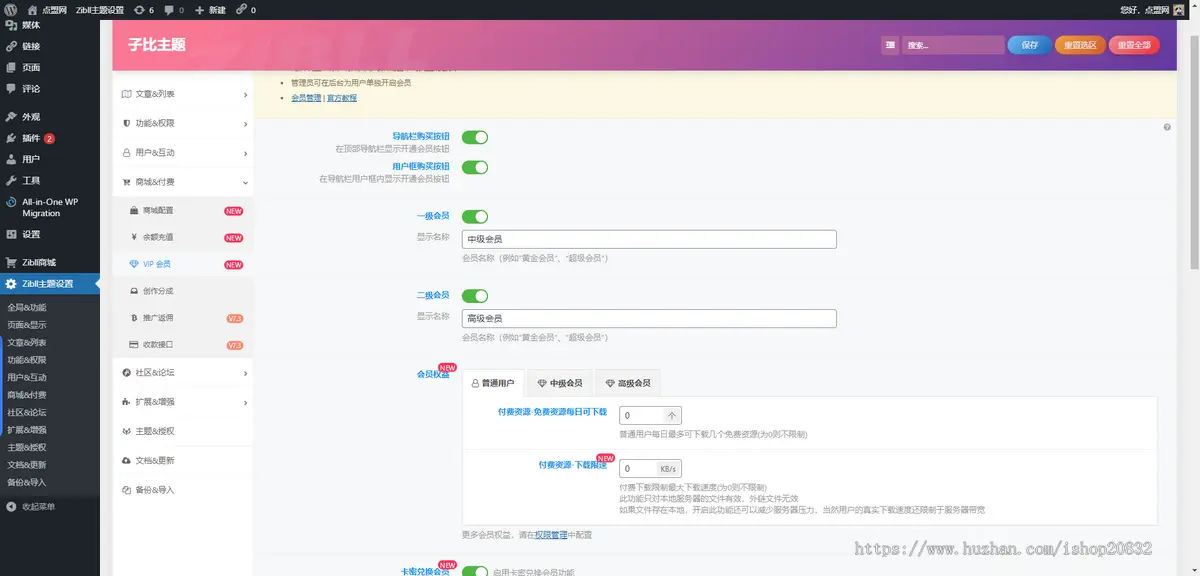Open Zibll商城 in the WordPress sidebar
Viewport: 1200px width, 576px height.
pos(50,262)
